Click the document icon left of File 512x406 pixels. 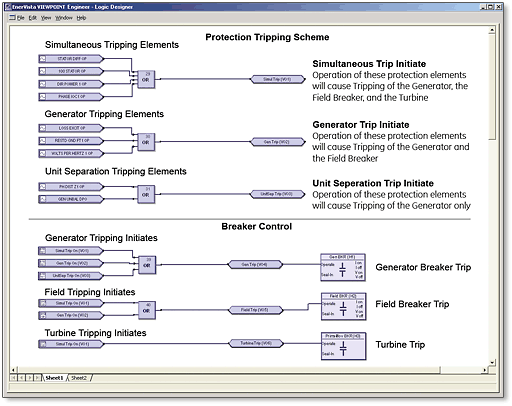[12, 18]
